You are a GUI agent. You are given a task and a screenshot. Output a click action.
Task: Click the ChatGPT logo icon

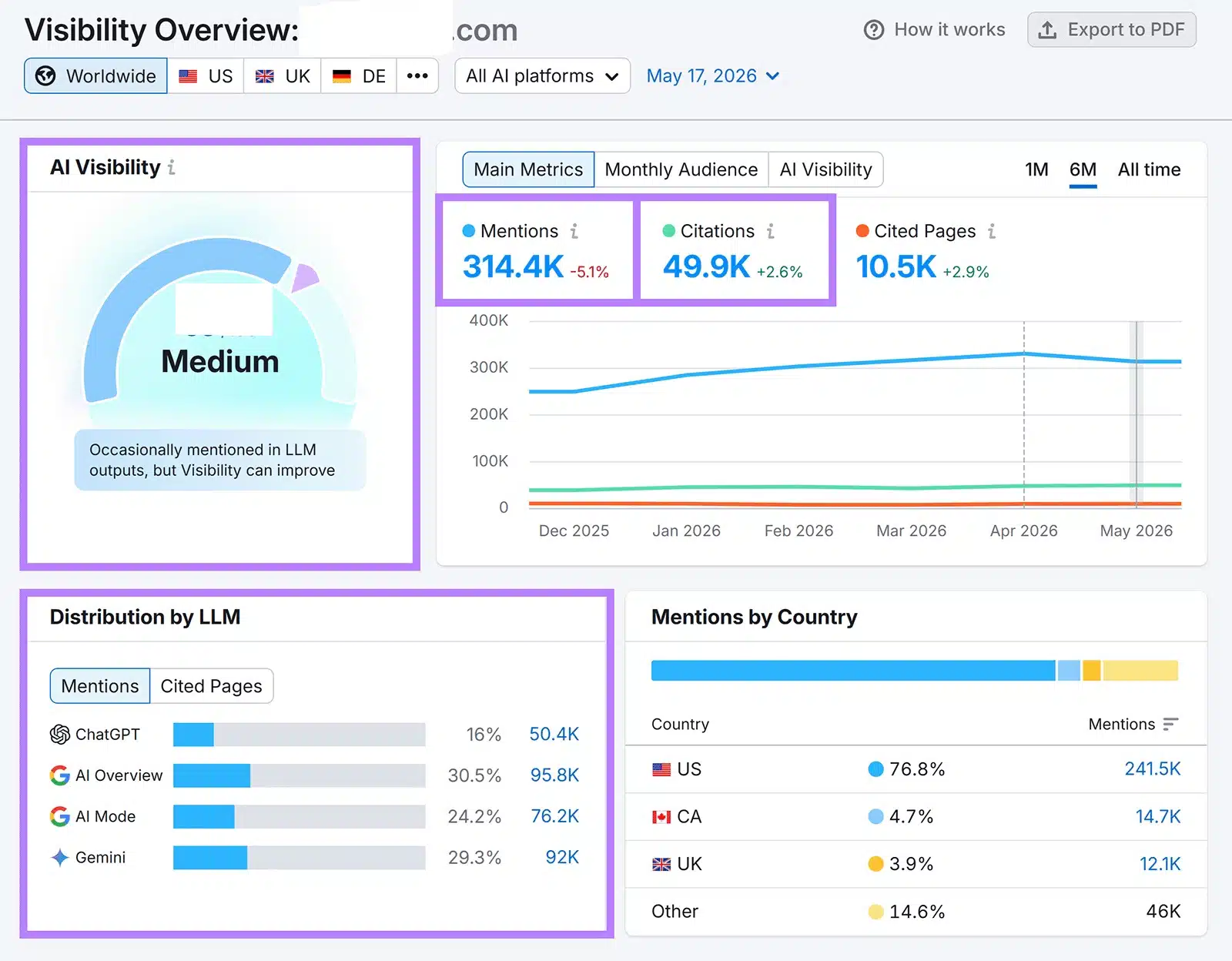(60, 735)
